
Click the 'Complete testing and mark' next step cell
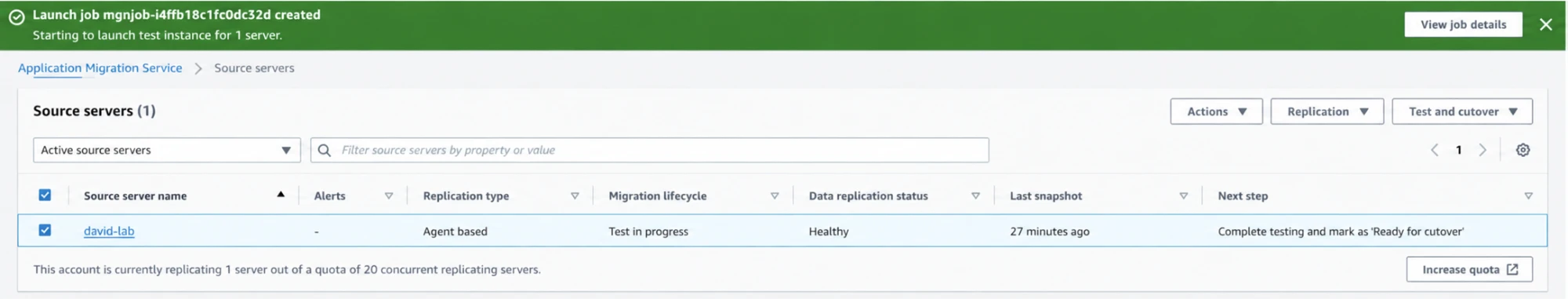click(1341, 232)
